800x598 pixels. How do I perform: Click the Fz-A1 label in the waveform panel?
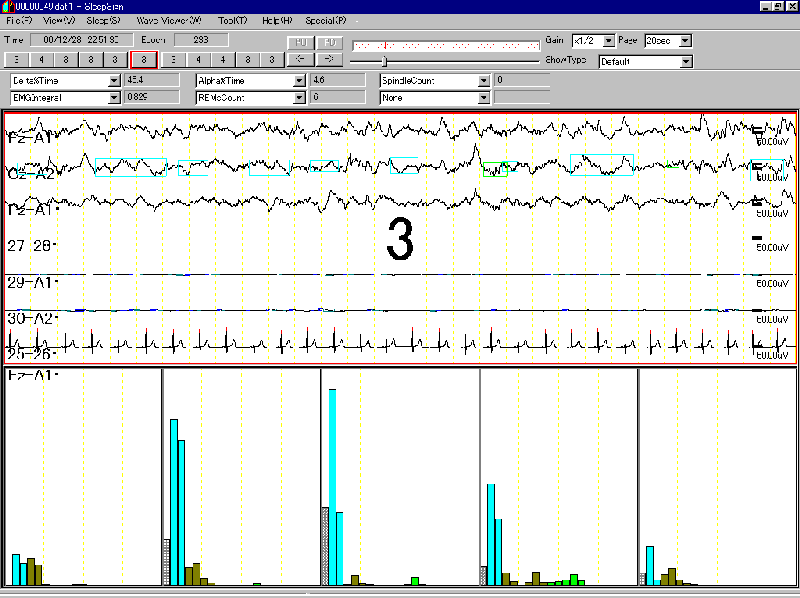[x=29, y=138]
